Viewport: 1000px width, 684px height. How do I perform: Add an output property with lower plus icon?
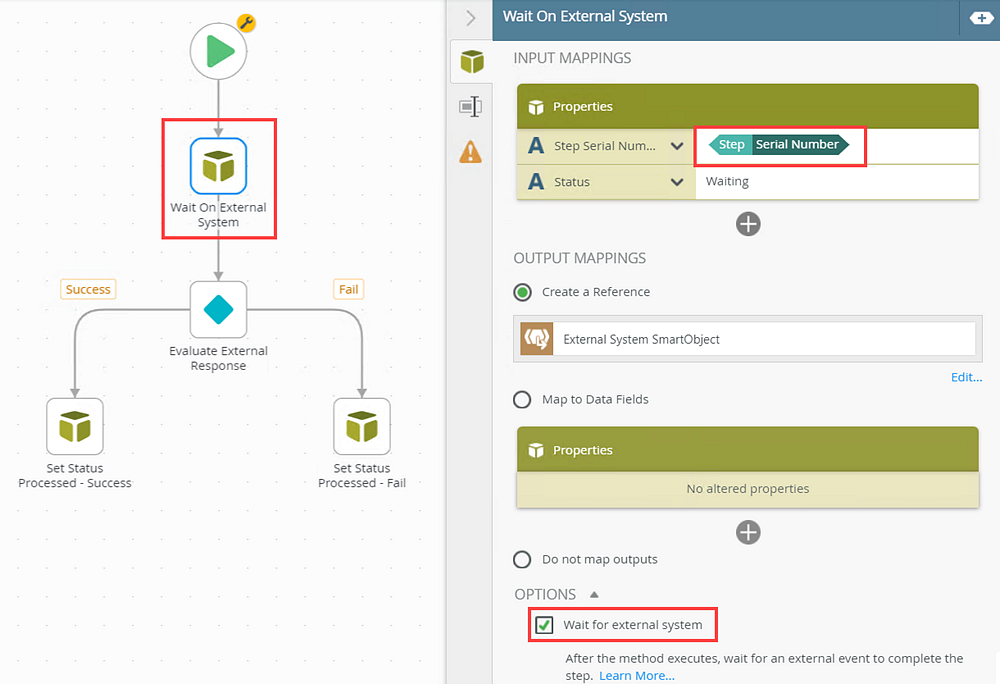coord(748,532)
